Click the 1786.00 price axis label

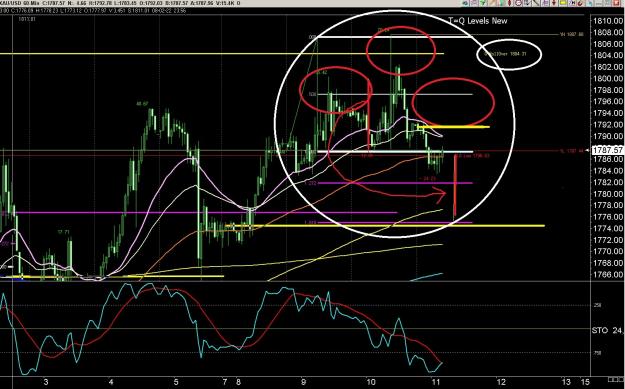coord(608,159)
